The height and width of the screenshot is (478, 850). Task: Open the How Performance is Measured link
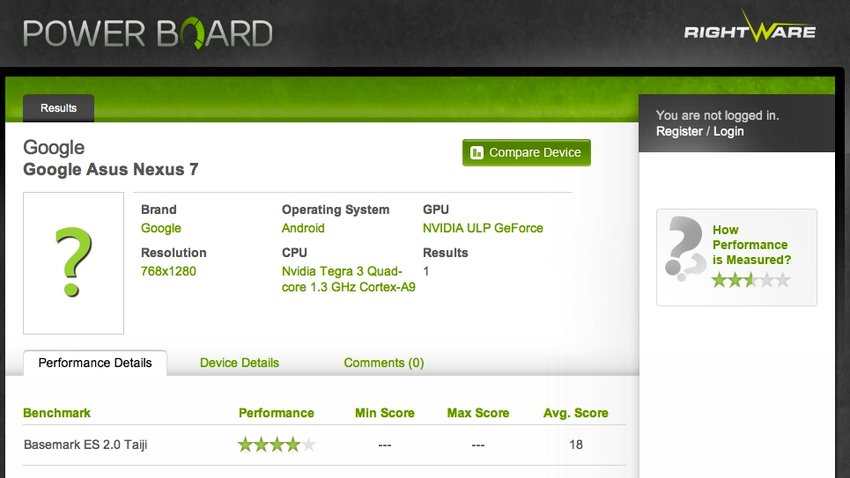tap(751, 245)
